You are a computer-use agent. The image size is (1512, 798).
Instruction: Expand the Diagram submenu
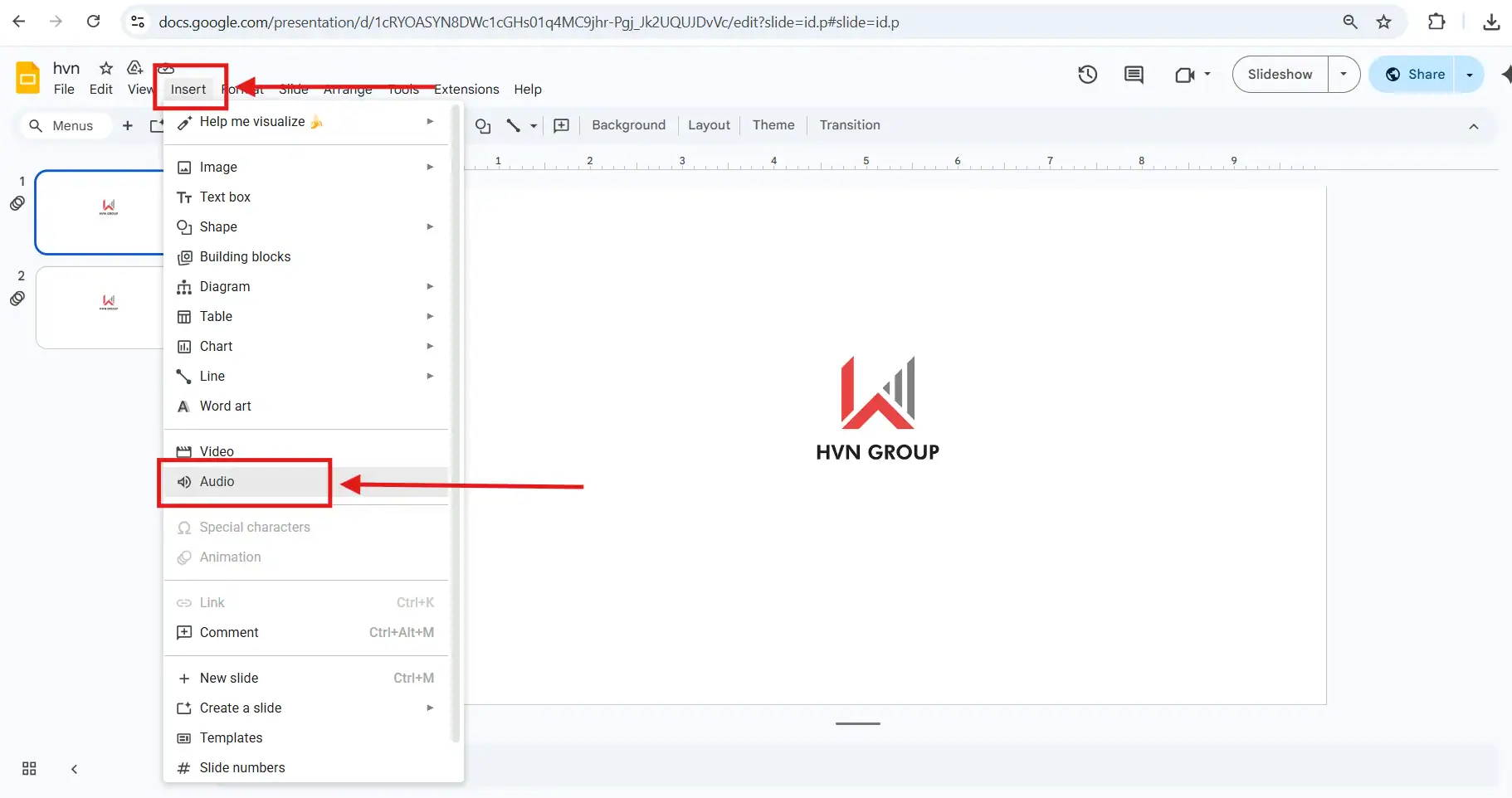click(x=430, y=286)
